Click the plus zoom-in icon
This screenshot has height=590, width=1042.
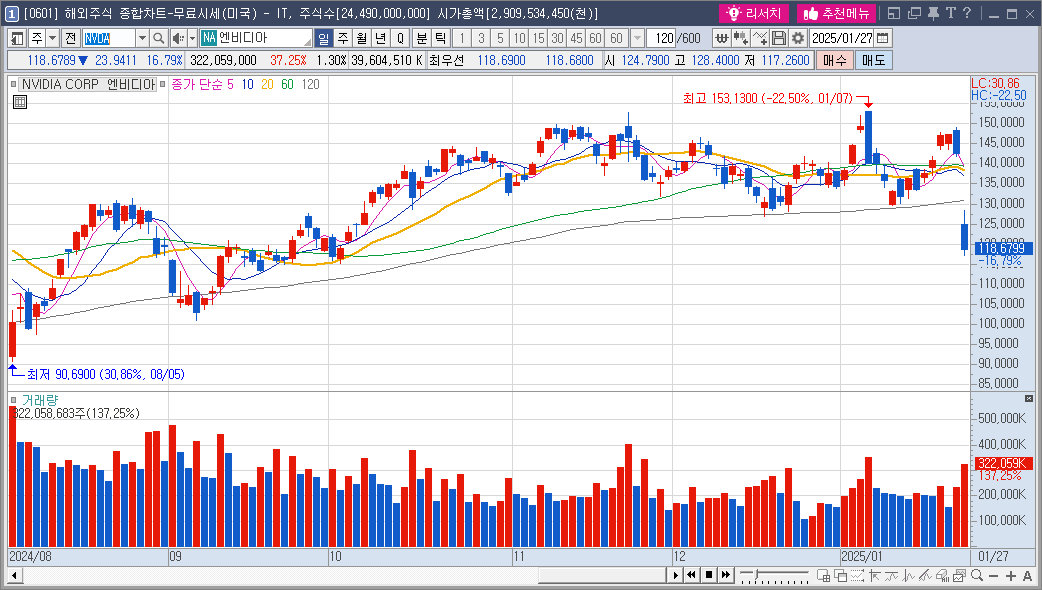tap(1011, 575)
